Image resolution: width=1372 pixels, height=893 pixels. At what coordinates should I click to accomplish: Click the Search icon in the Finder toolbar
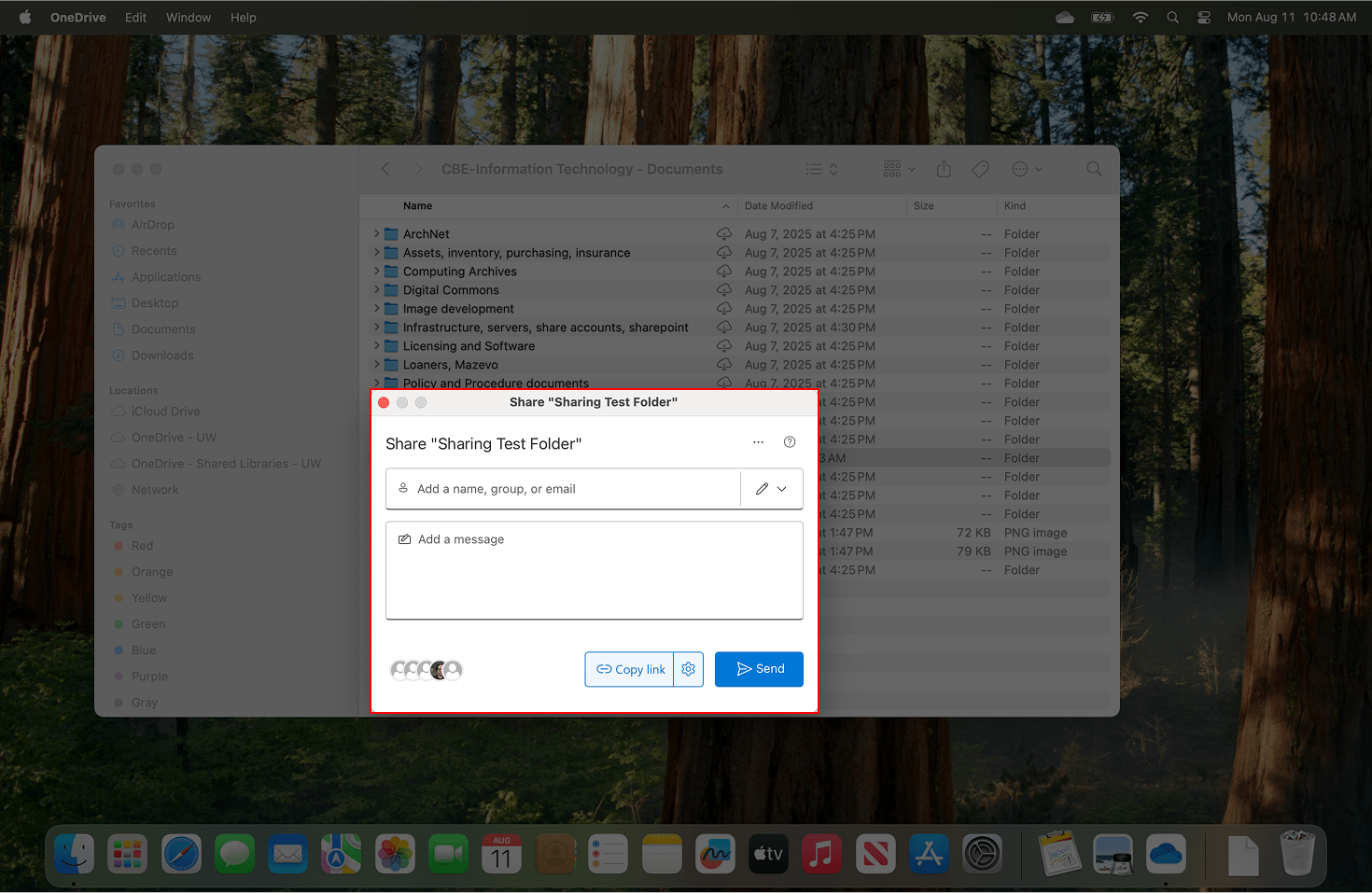tap(1093, 169)
